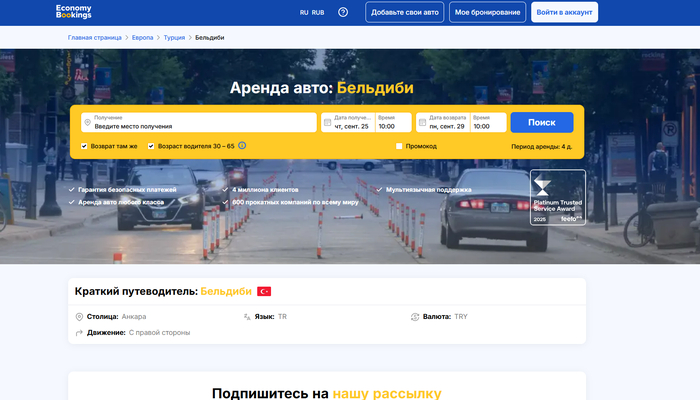Open the RU RUB language and currency selector
This screenshot has width=700, height=400.
tap(312, 13)
